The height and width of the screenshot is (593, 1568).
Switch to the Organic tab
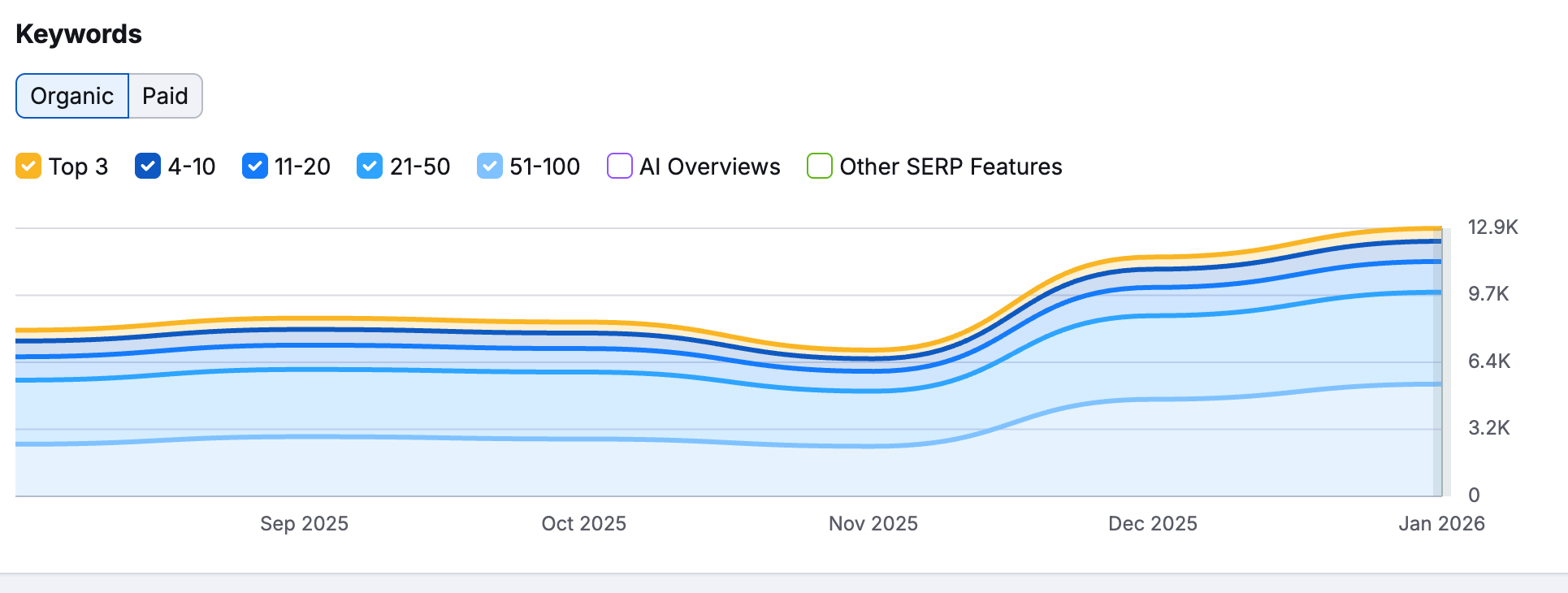point(72,96)
